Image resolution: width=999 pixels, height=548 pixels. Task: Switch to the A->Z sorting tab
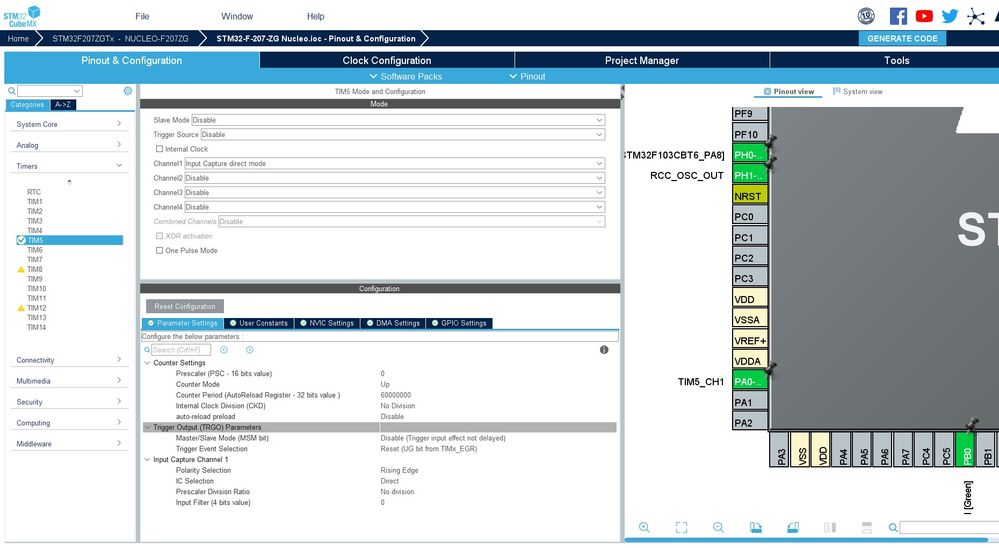(62, 105)
